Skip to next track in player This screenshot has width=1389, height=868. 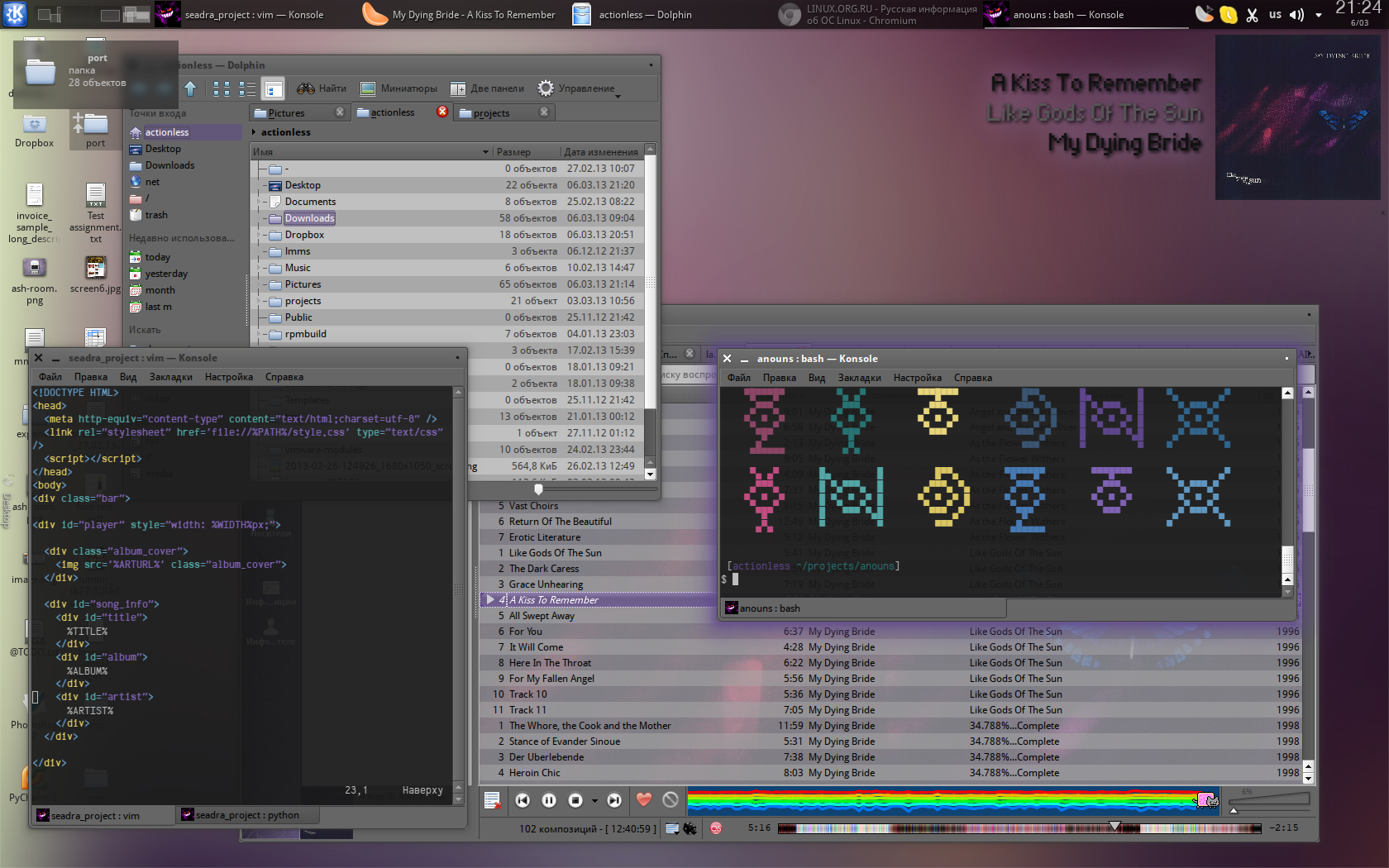(614, 800)
